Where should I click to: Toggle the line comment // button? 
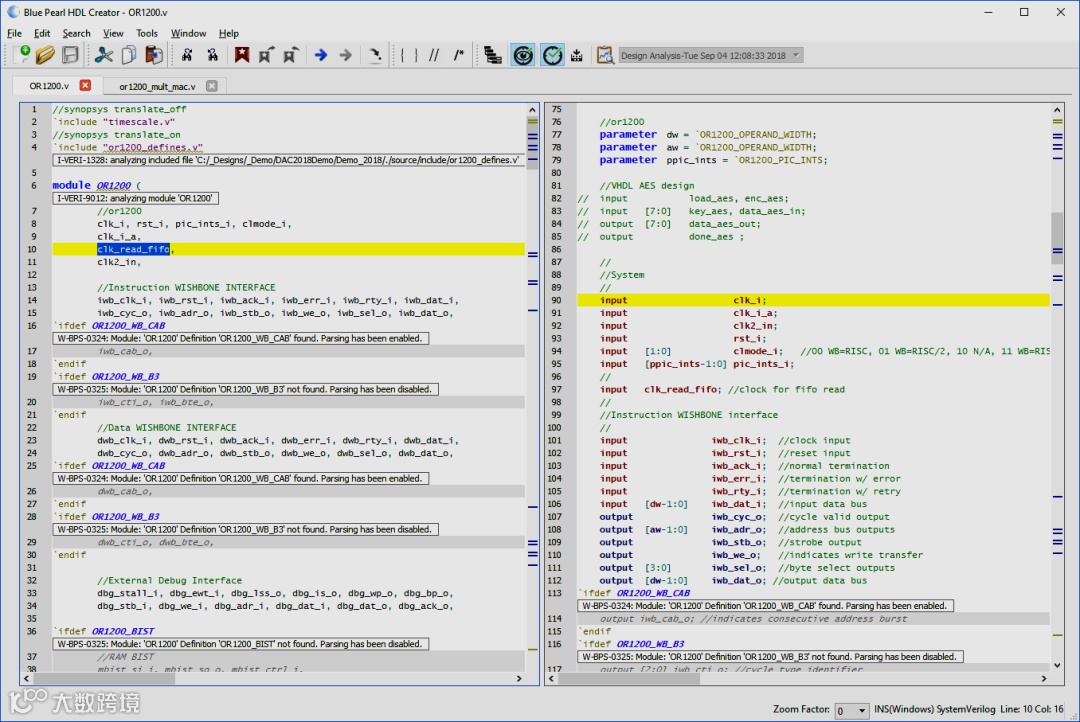434,56
